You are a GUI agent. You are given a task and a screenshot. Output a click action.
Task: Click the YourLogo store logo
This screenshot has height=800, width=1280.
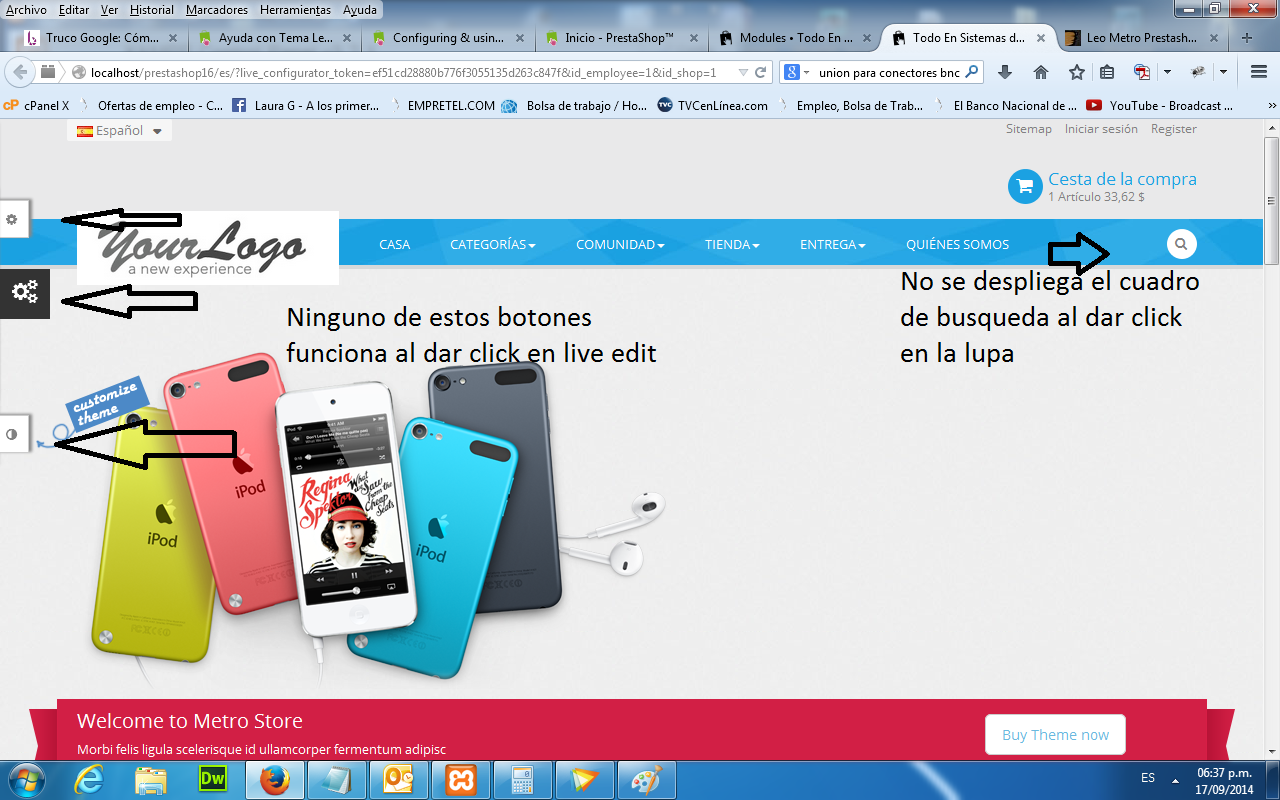click(x=208, y=248)
